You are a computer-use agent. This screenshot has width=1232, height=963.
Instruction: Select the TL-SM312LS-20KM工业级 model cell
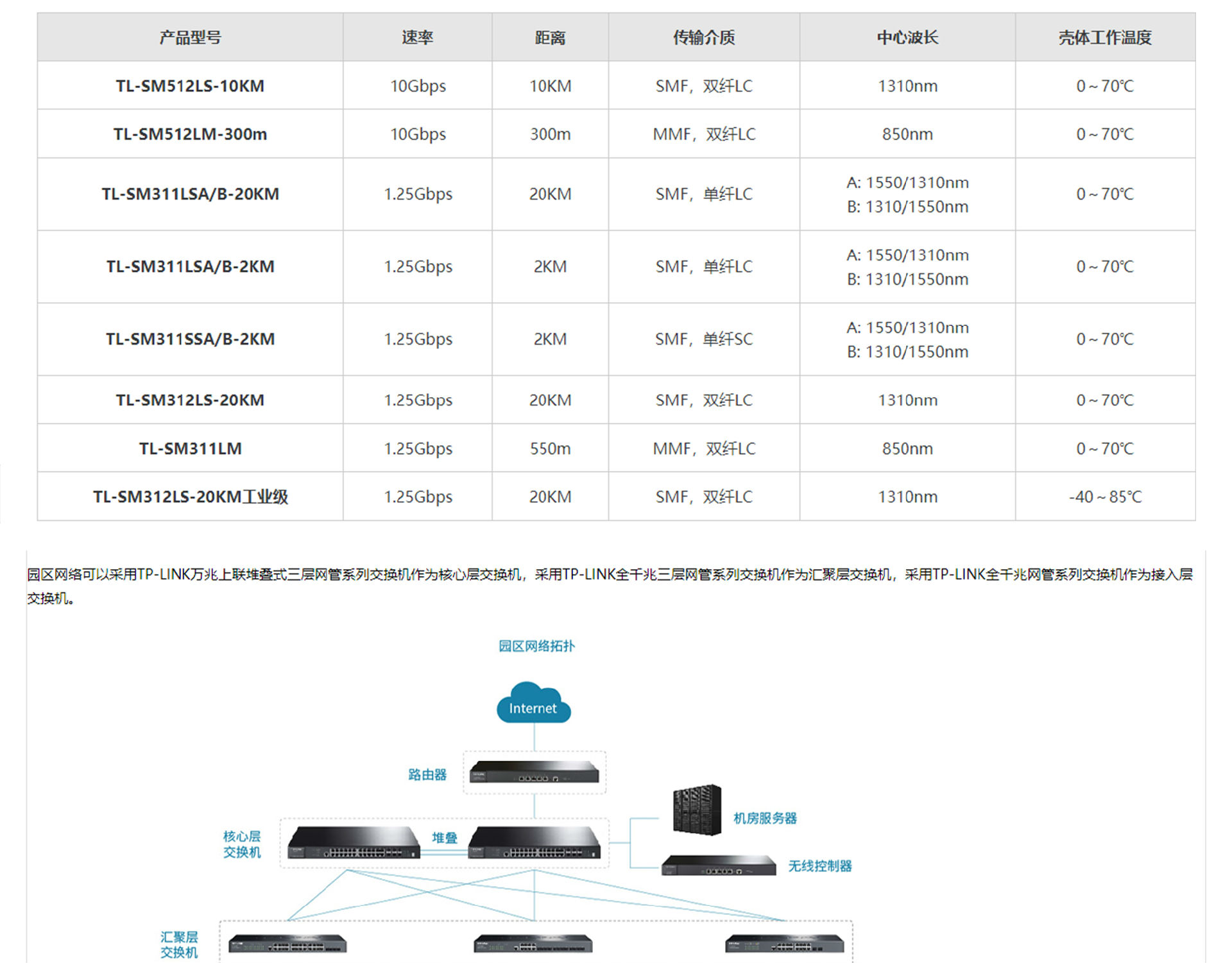[x=190, y=497]
